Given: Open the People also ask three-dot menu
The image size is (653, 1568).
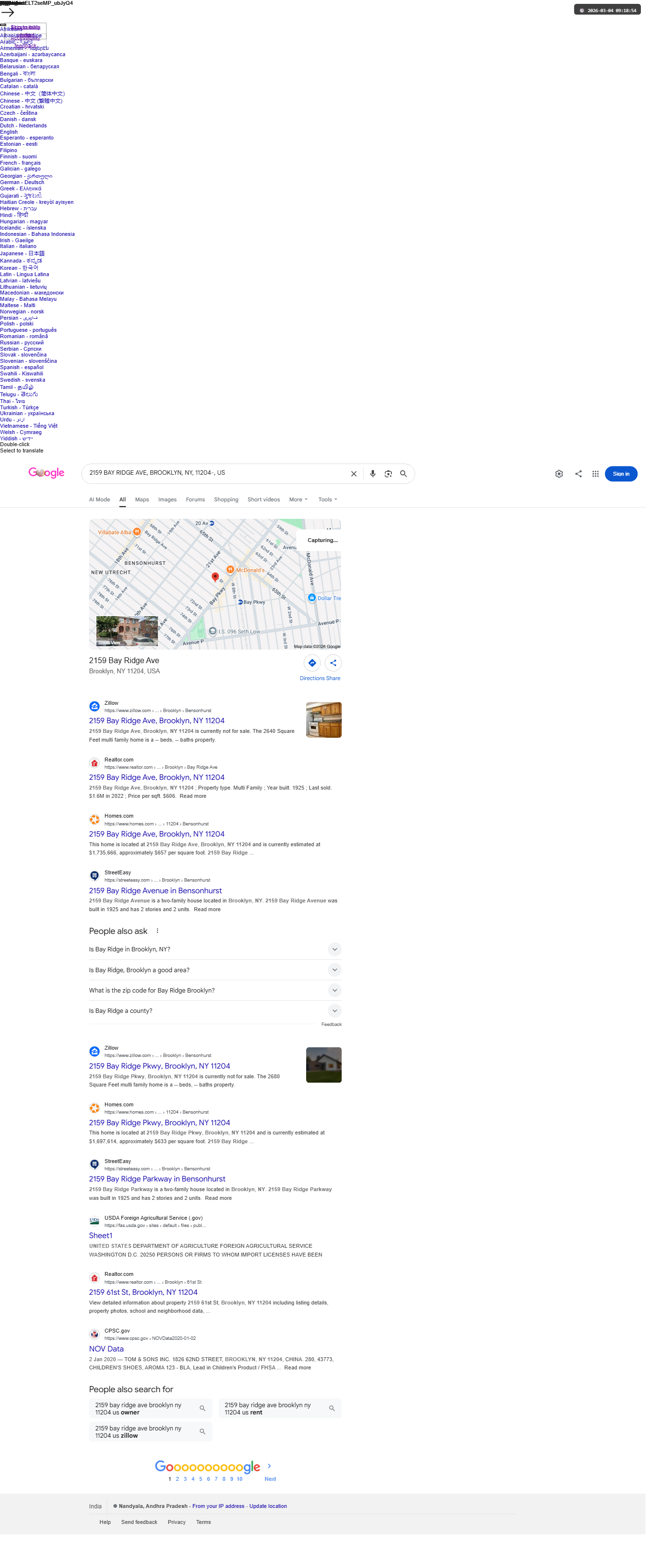Looking at the screenshot, I should [157, 931].
